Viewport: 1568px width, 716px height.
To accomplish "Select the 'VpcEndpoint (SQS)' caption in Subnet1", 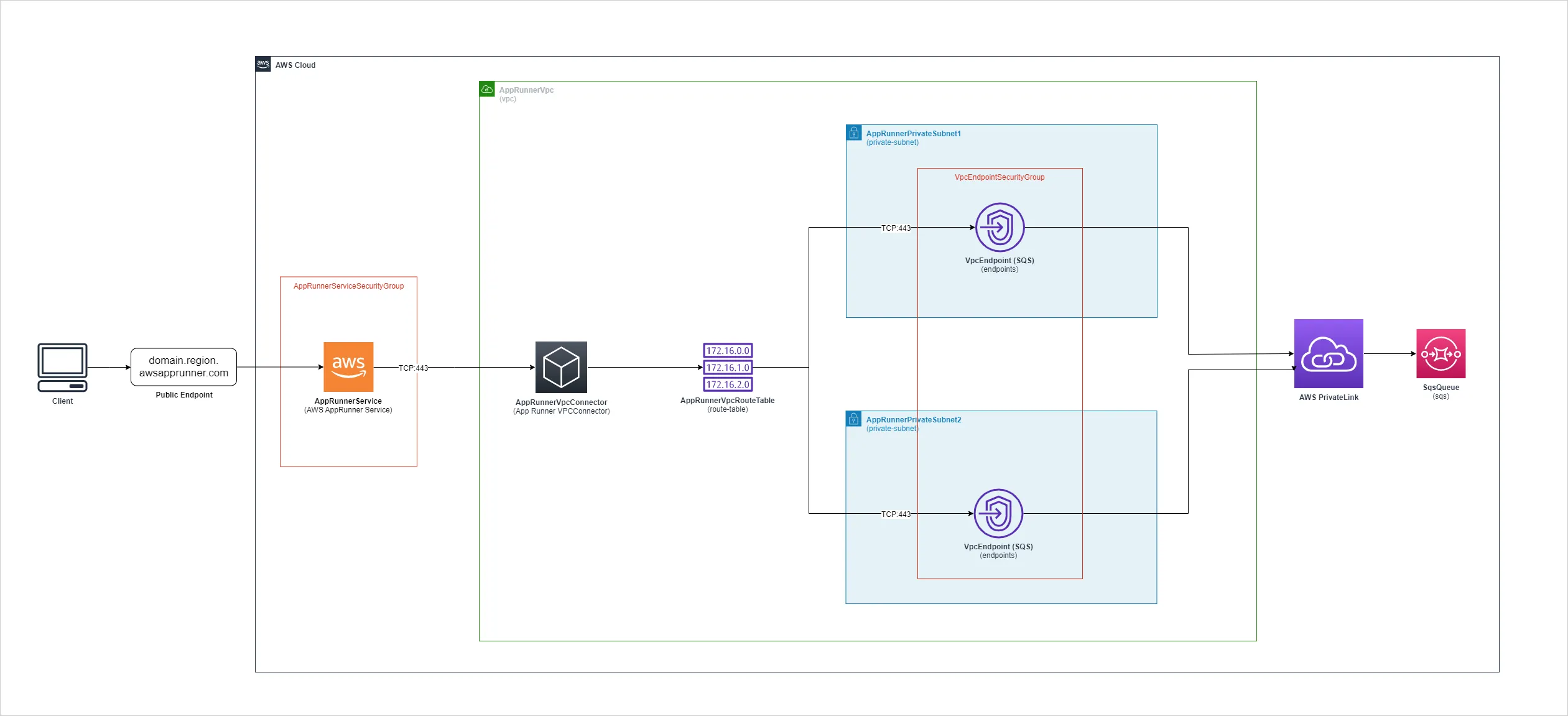I will (x=1000, y=261).
